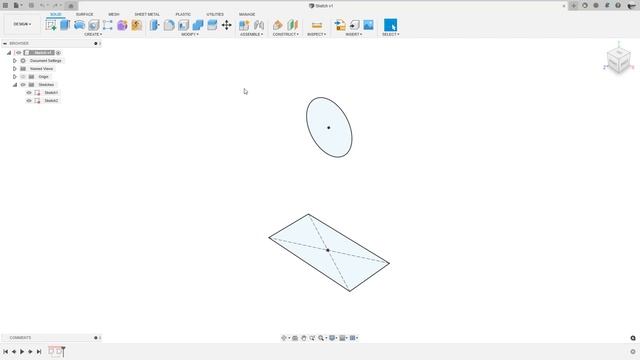Viewport: 640px width, 360px height.
Task: Toggle visibility of Sketch1
Action: pyautogui.click(x=29, y=93)
